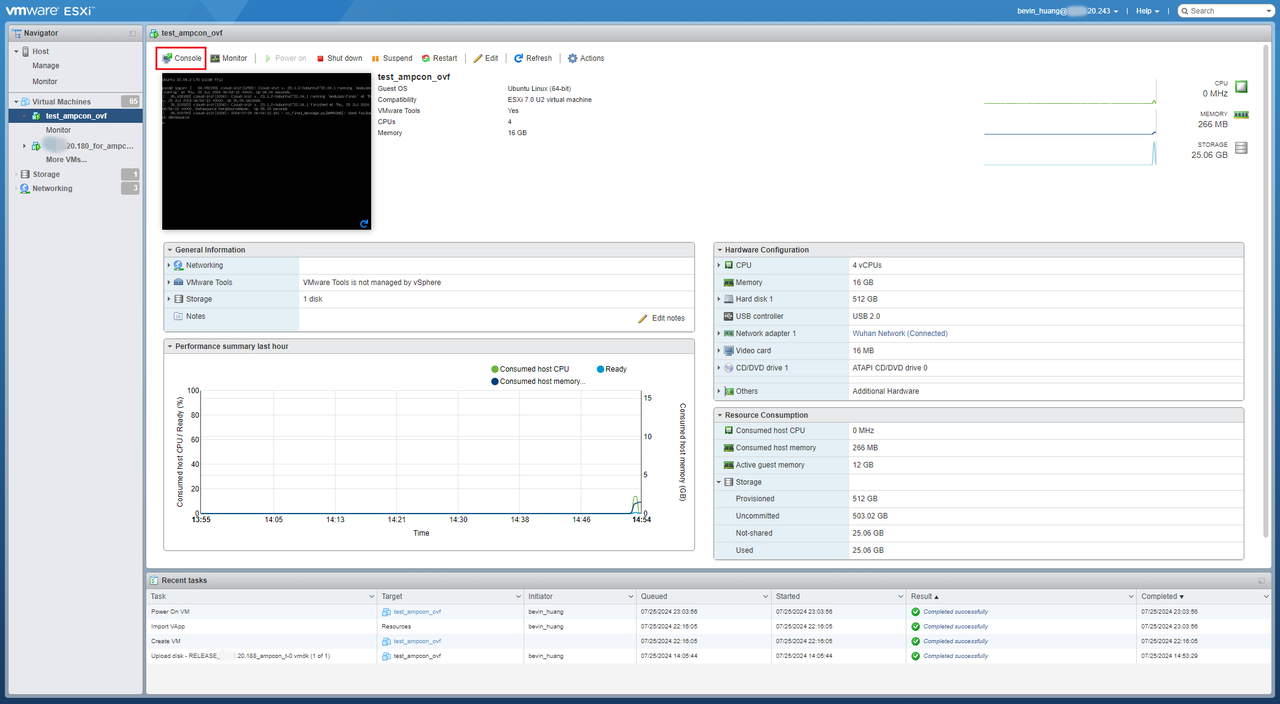
Task: Open the VM Console
Action: click(x=182, y=58)
